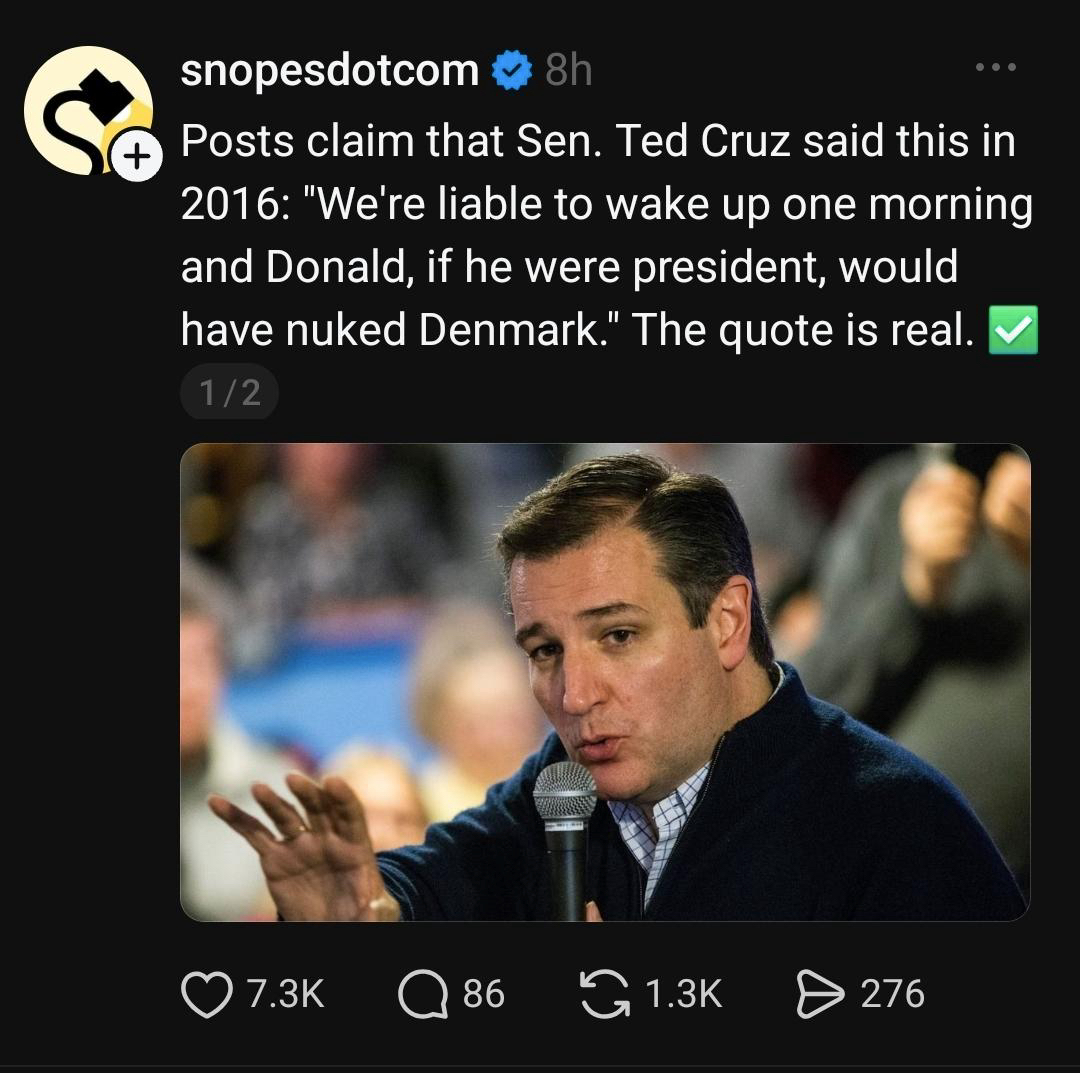Open the three-dot more options menu
The height and width of the screenshot is (1073, 1080).
point(996,68)
